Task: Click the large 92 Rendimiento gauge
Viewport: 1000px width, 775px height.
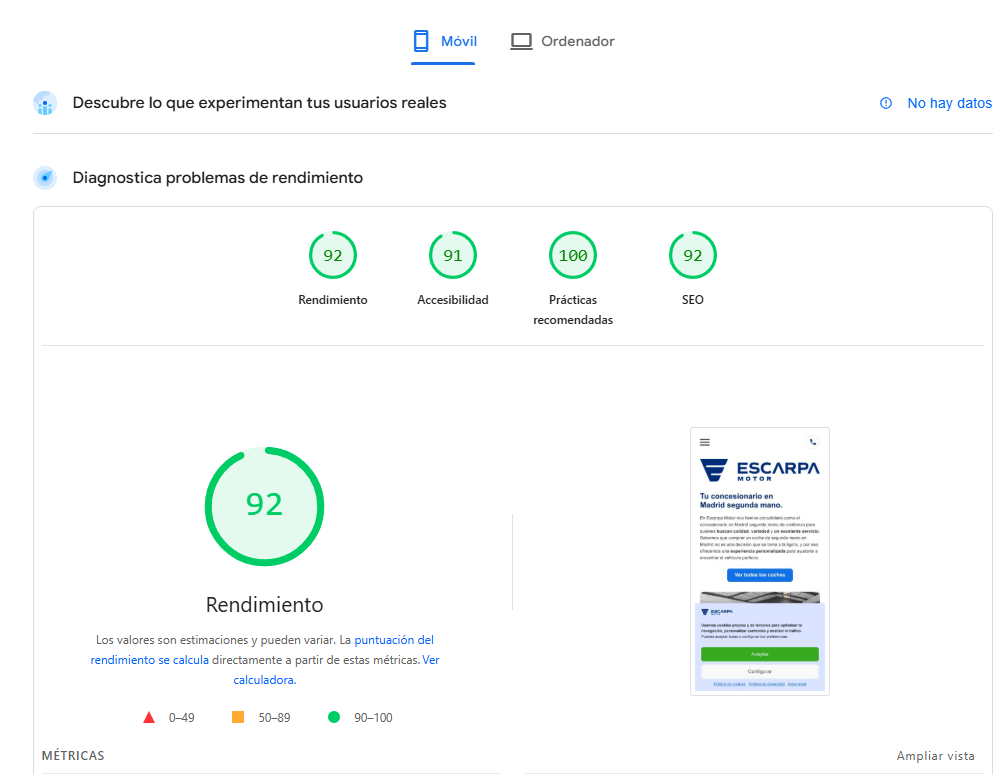Action: [x=265, y=506]
